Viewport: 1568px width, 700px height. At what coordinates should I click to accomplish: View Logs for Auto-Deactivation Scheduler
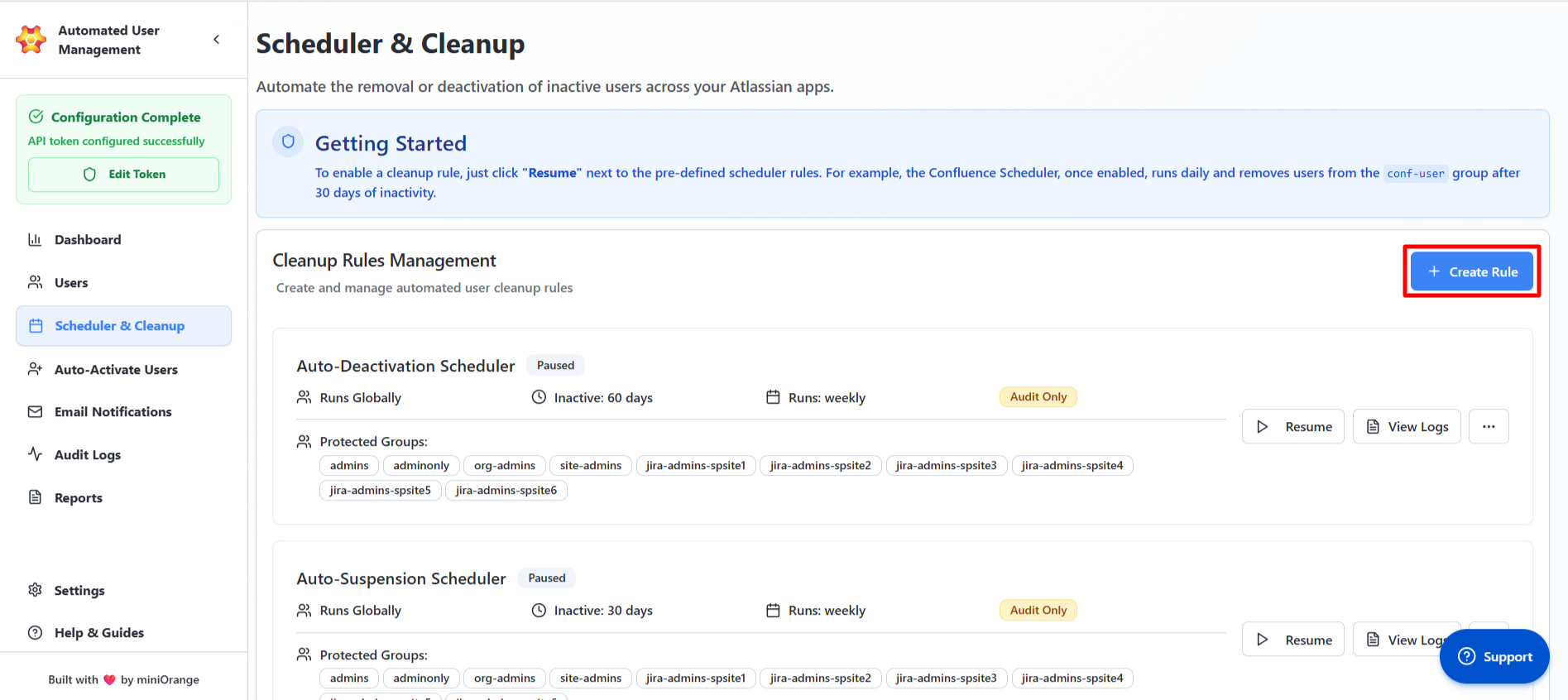point(1407,427)
